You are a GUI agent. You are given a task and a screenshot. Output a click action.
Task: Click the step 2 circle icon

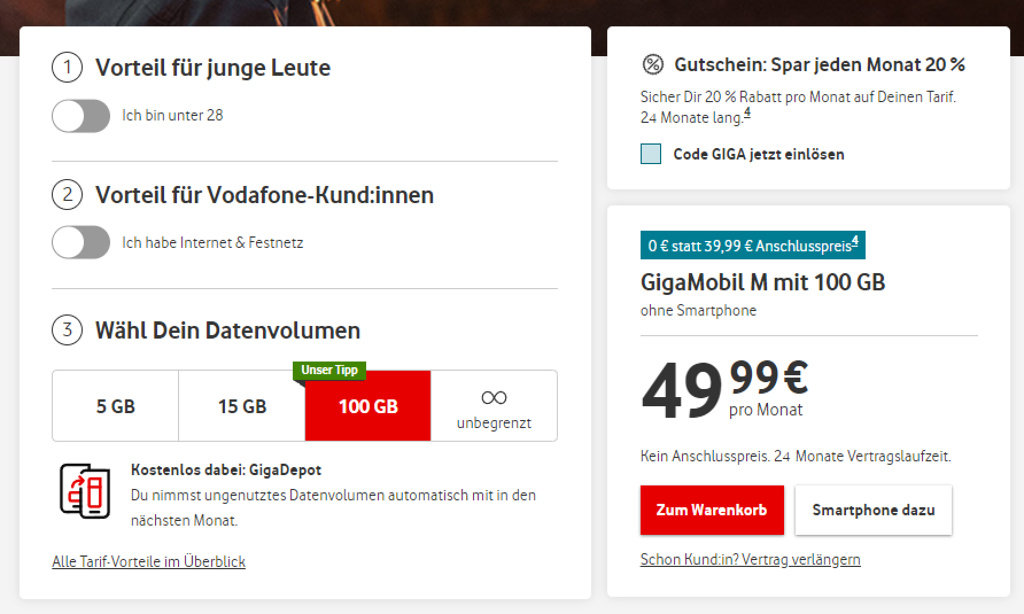[x=67, y=194]
